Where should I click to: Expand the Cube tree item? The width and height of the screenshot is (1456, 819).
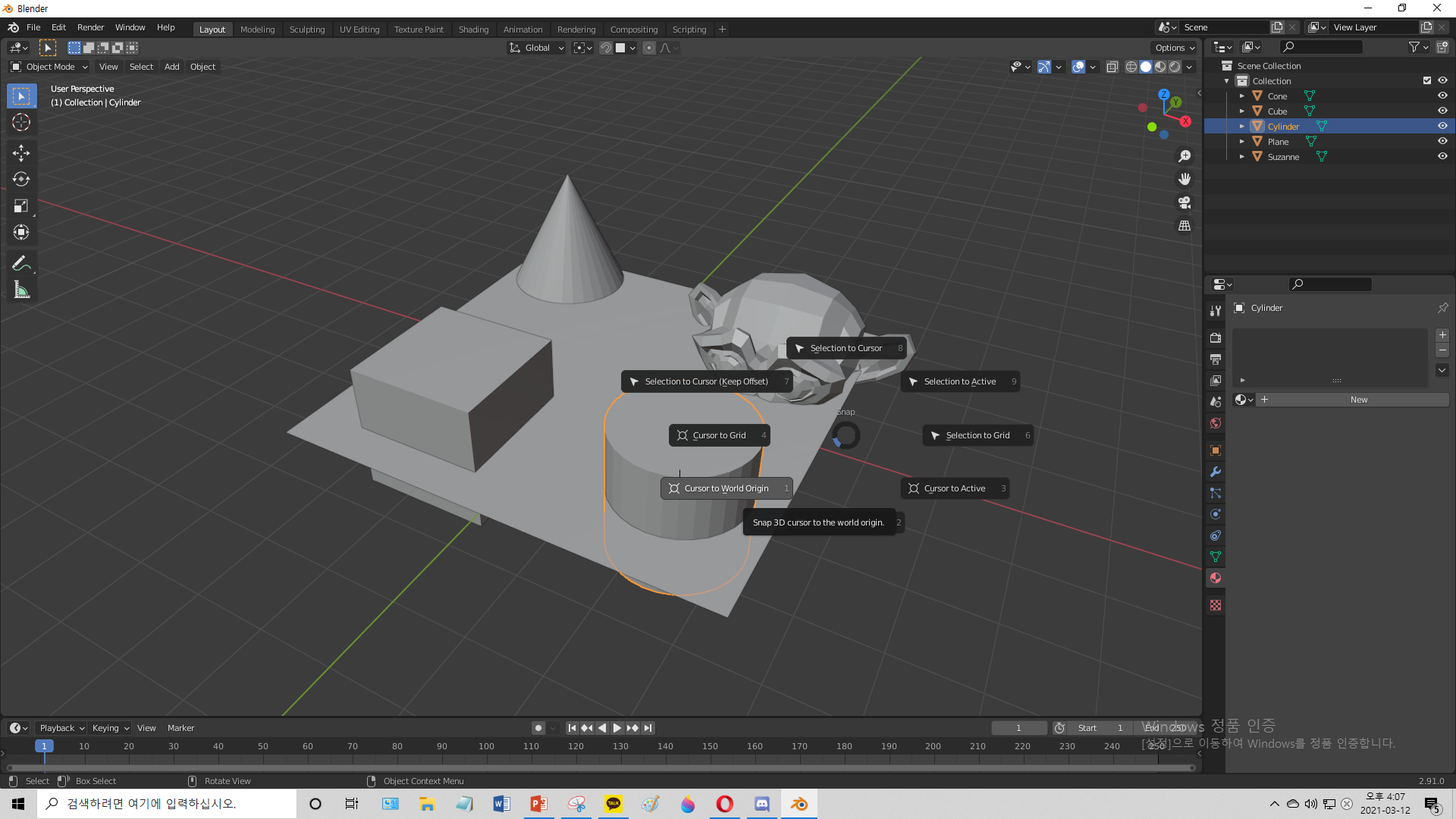pos(1242,111)
